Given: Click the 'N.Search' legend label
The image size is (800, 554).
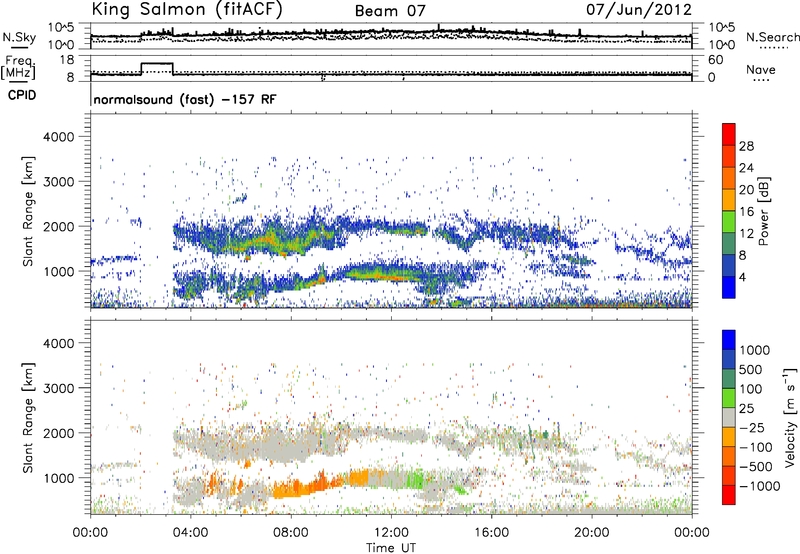Looking at the screenshot, I should pyautogui.click(x=772, y=37).
